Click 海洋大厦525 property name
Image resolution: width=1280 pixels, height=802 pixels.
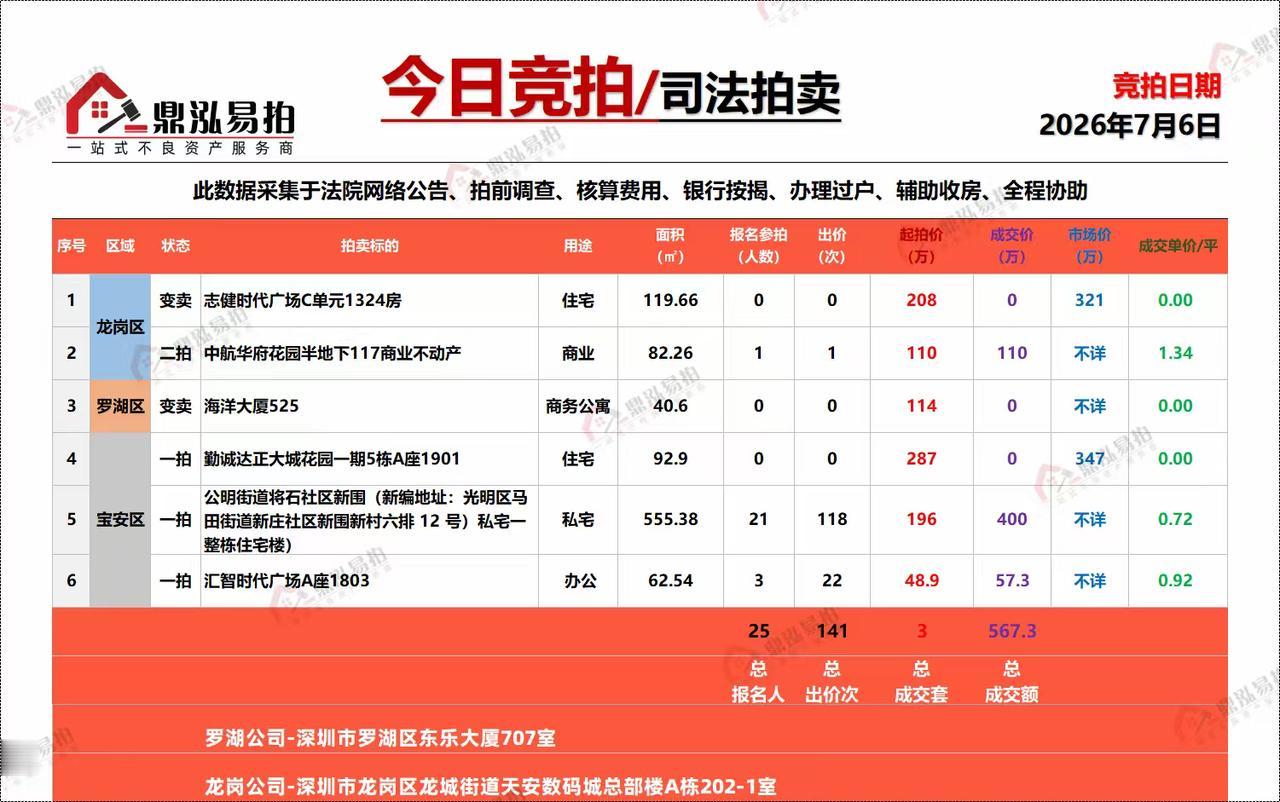(x=251, y=406)
